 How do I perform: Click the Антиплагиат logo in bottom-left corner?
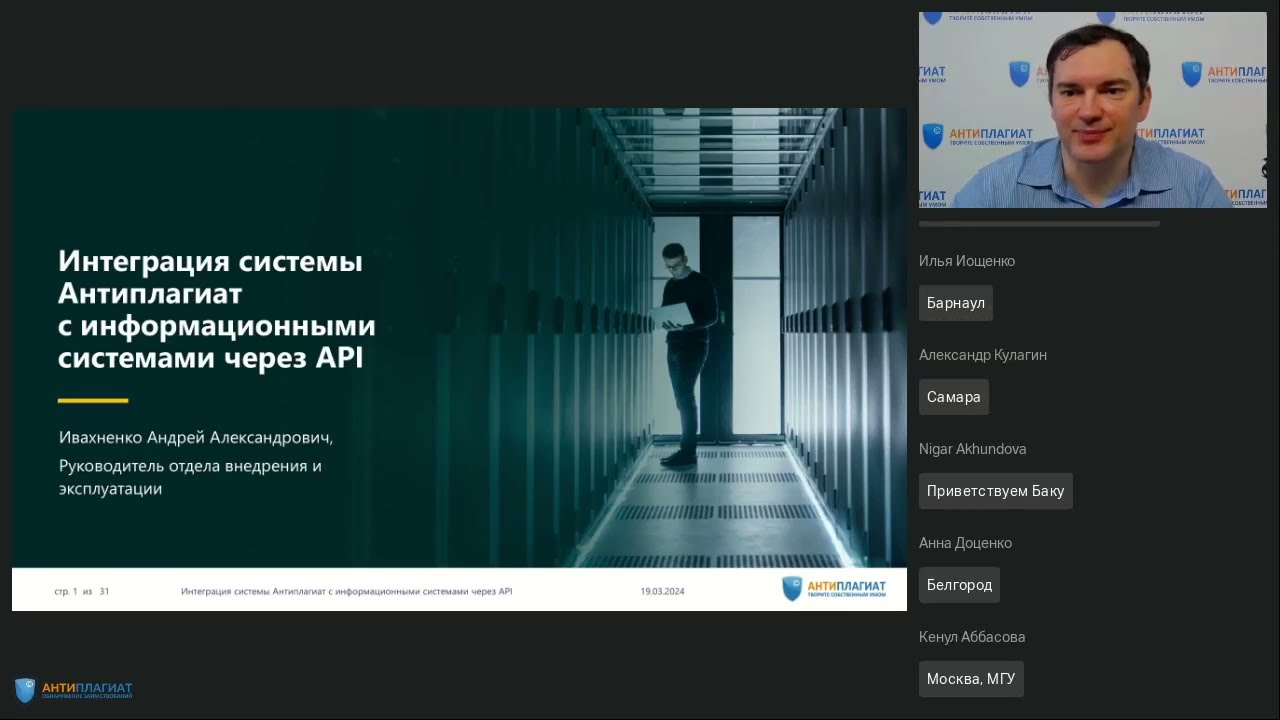[x=73, y=690]
